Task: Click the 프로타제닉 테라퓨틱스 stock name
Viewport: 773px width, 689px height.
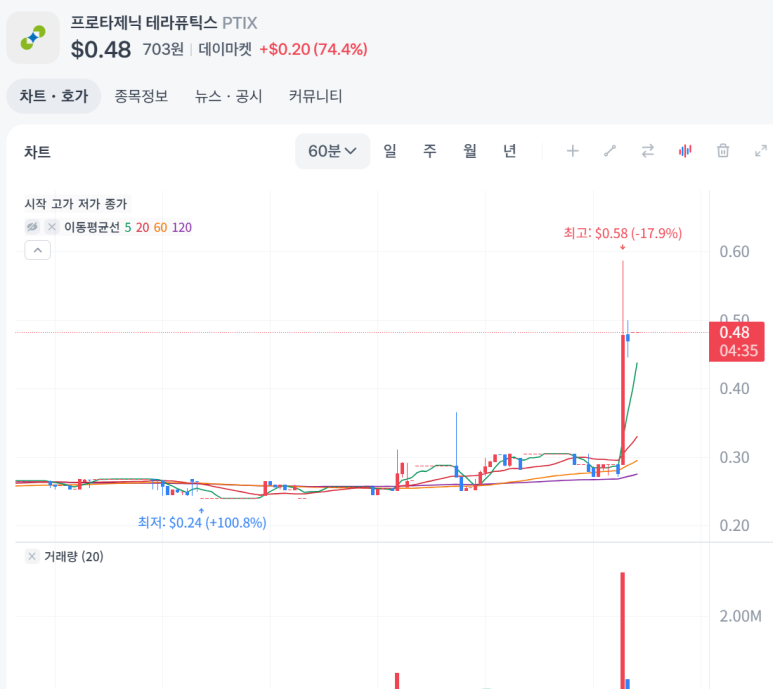Action: (x=143, y=23)
